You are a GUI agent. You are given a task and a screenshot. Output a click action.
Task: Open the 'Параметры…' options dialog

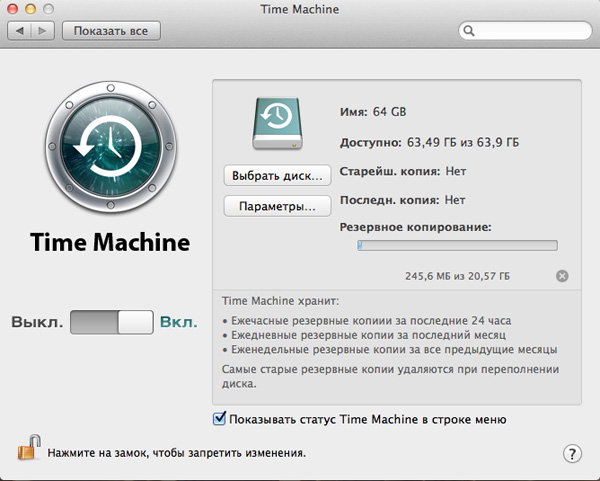tap(276, 207)
